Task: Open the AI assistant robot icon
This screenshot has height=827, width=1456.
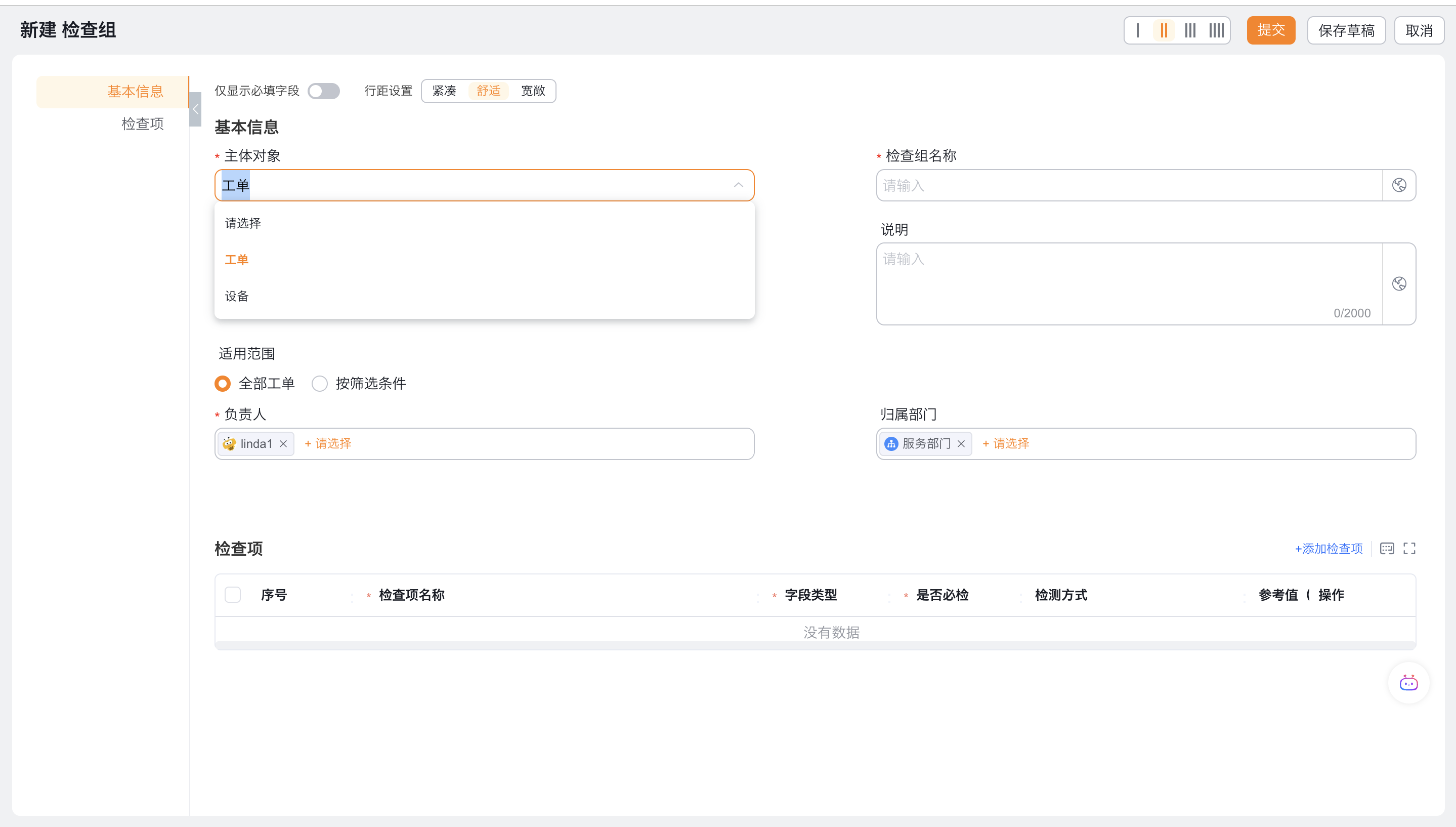Action: pyautogui.click(x=1408, y=683)
